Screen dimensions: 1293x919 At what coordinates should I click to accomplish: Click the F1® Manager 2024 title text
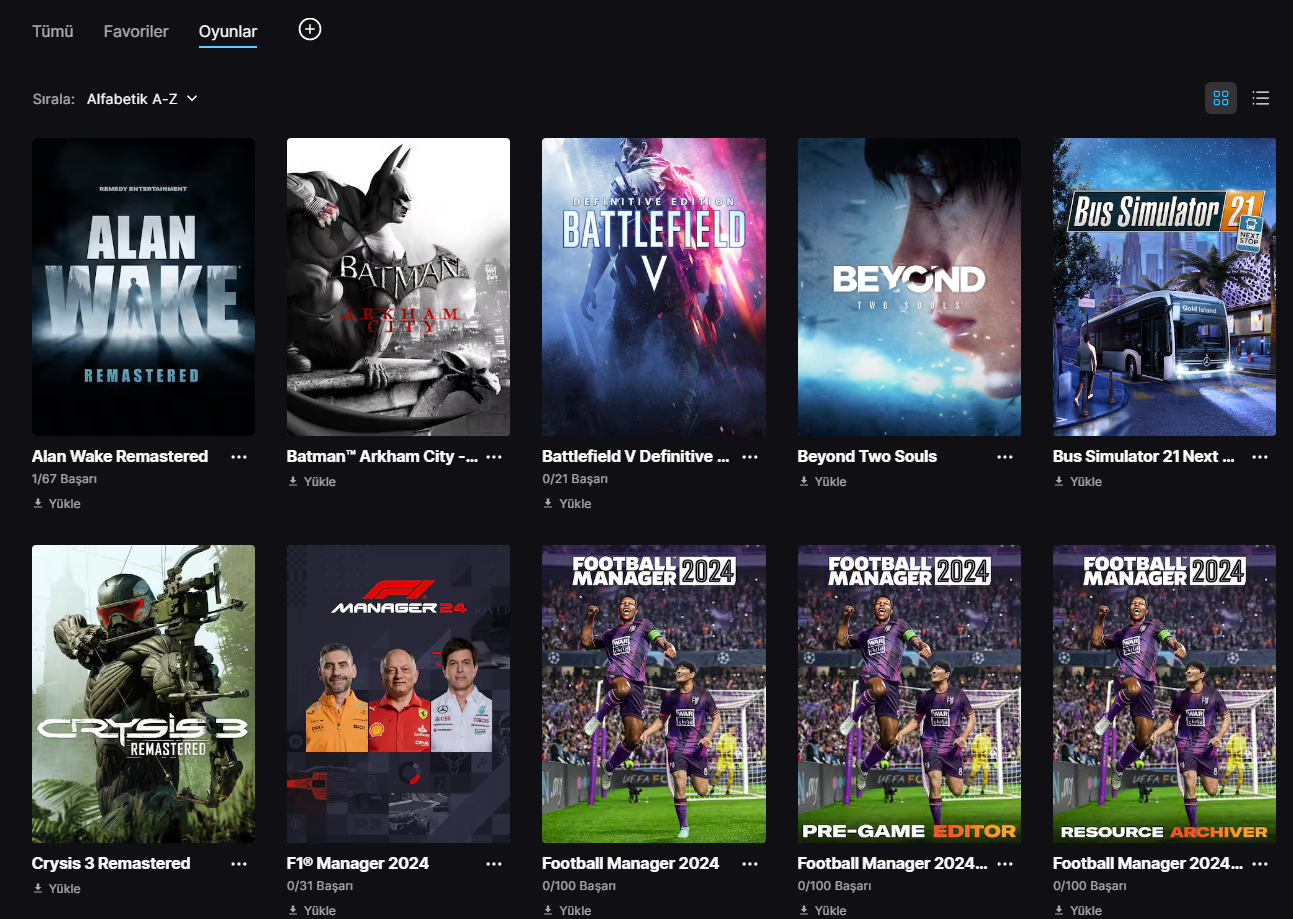358,863
